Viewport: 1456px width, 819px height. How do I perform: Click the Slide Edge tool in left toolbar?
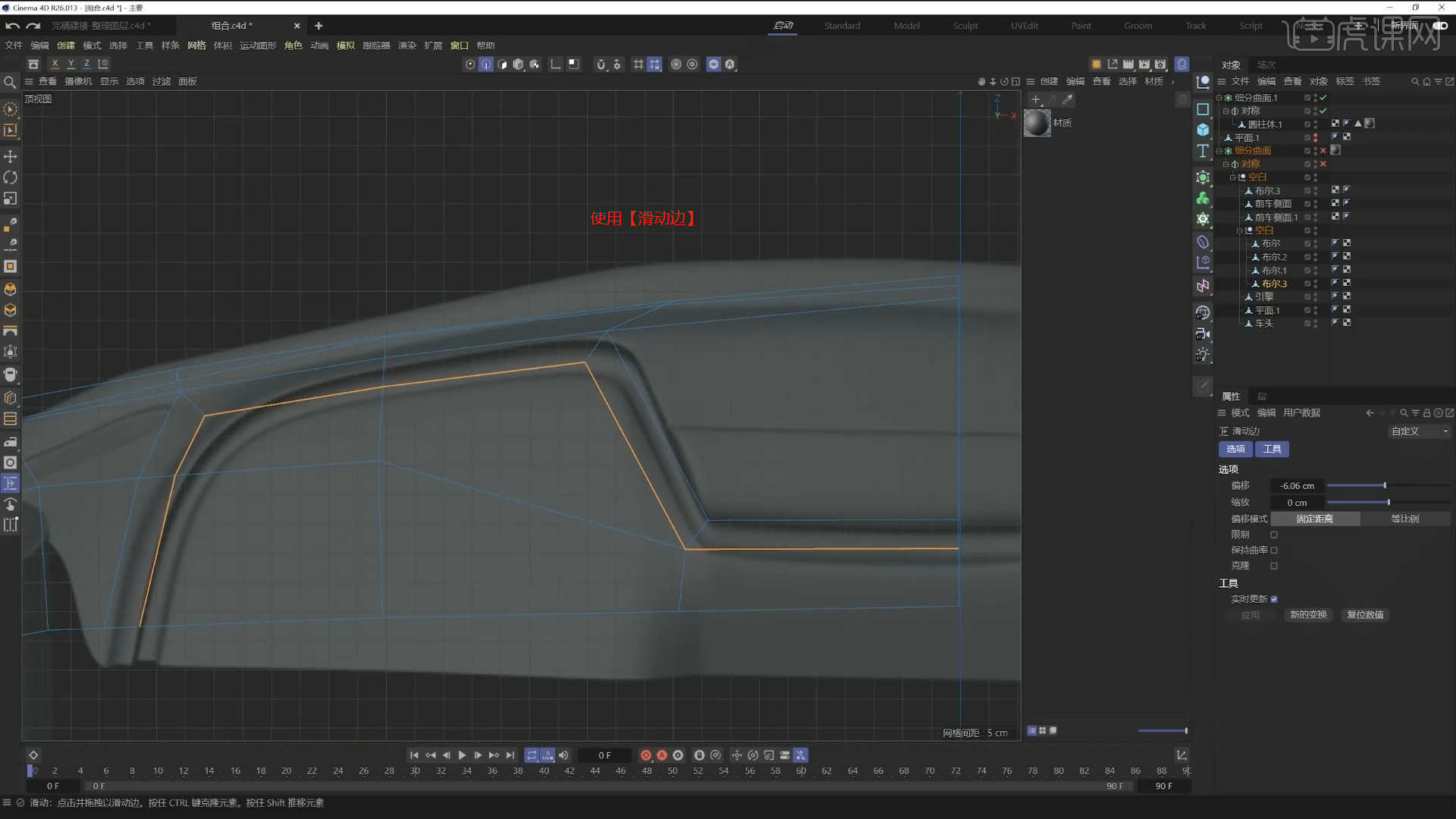pyautogui.click(x=11, y=483)
